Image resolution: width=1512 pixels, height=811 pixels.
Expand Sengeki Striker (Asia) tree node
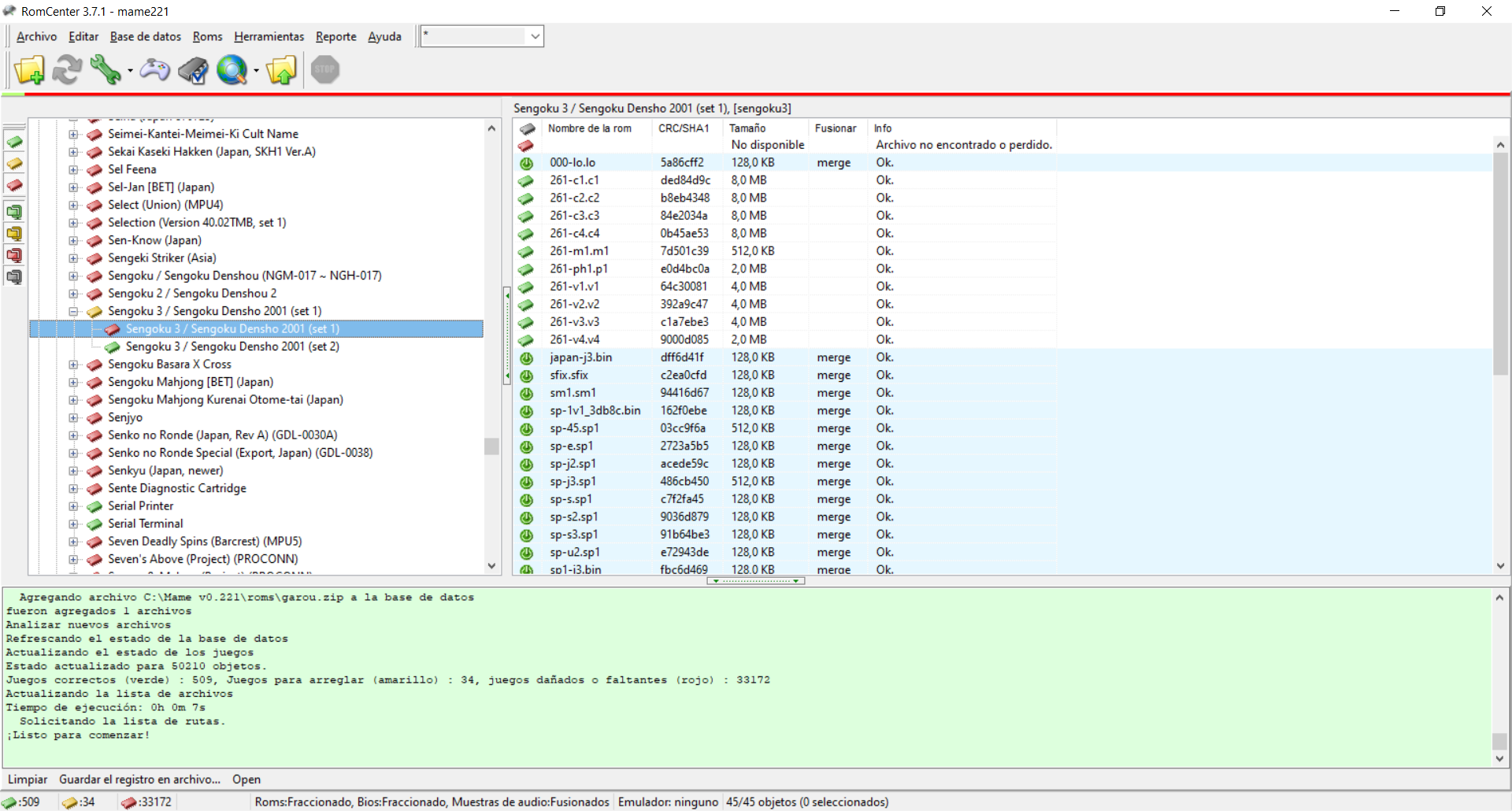coord(73,258)
